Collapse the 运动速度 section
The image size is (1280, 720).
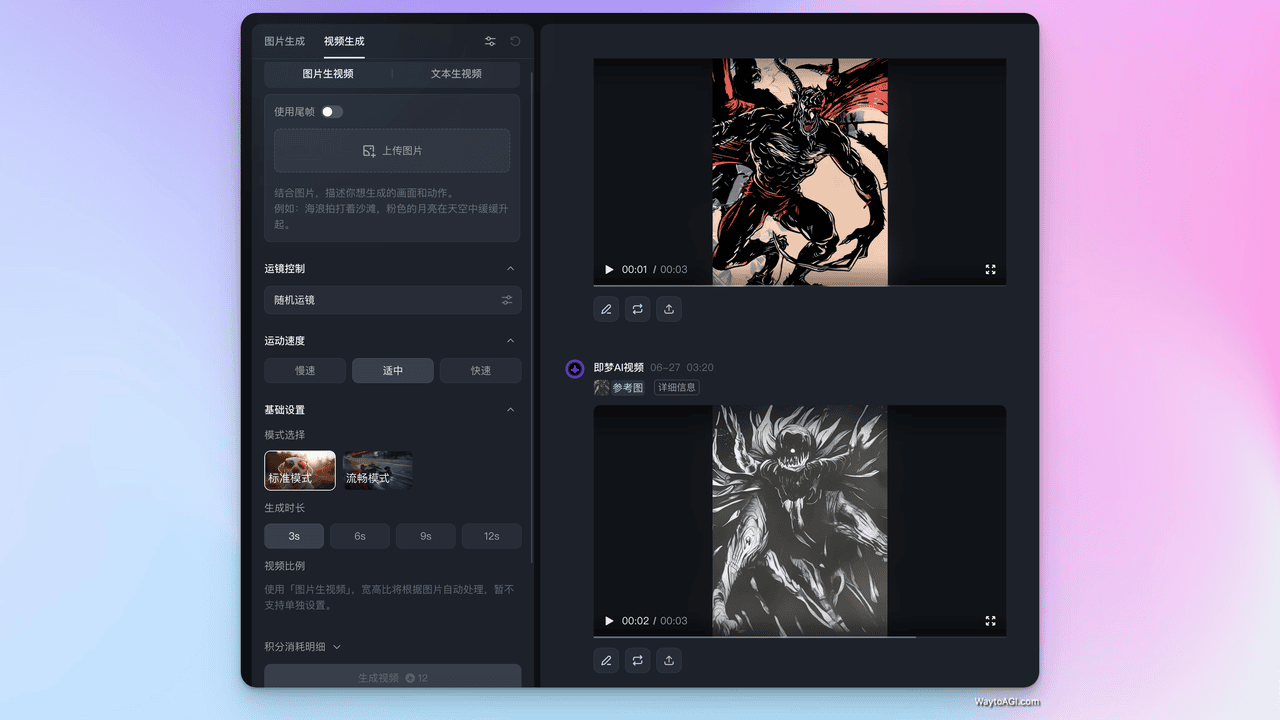pyautogui.click(x=510, y=341)
